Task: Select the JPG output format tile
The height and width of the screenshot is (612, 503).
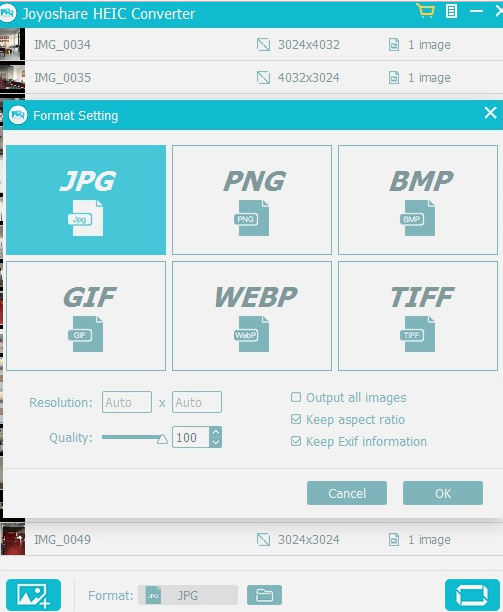Action: [86, 200]
